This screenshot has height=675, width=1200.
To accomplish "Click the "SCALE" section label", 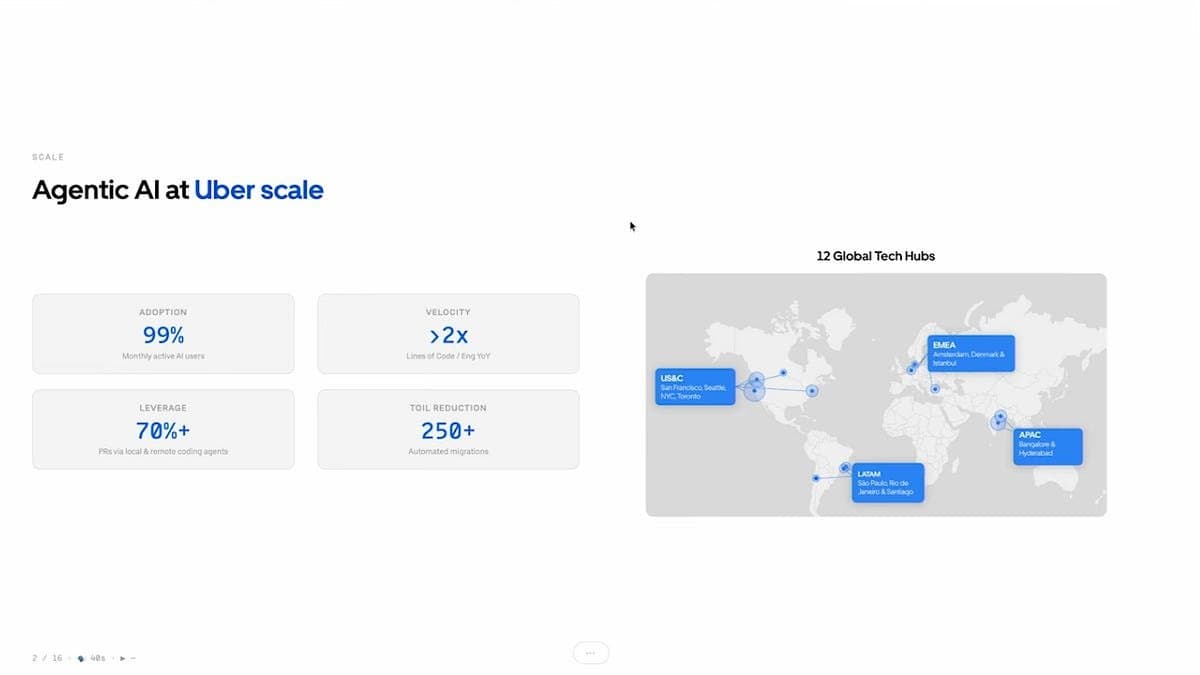I will (48, 157).
